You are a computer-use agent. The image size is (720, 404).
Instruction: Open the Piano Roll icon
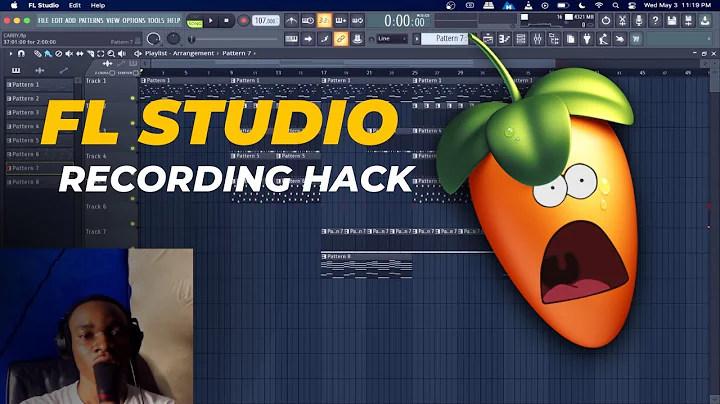(x=504, y=39)
